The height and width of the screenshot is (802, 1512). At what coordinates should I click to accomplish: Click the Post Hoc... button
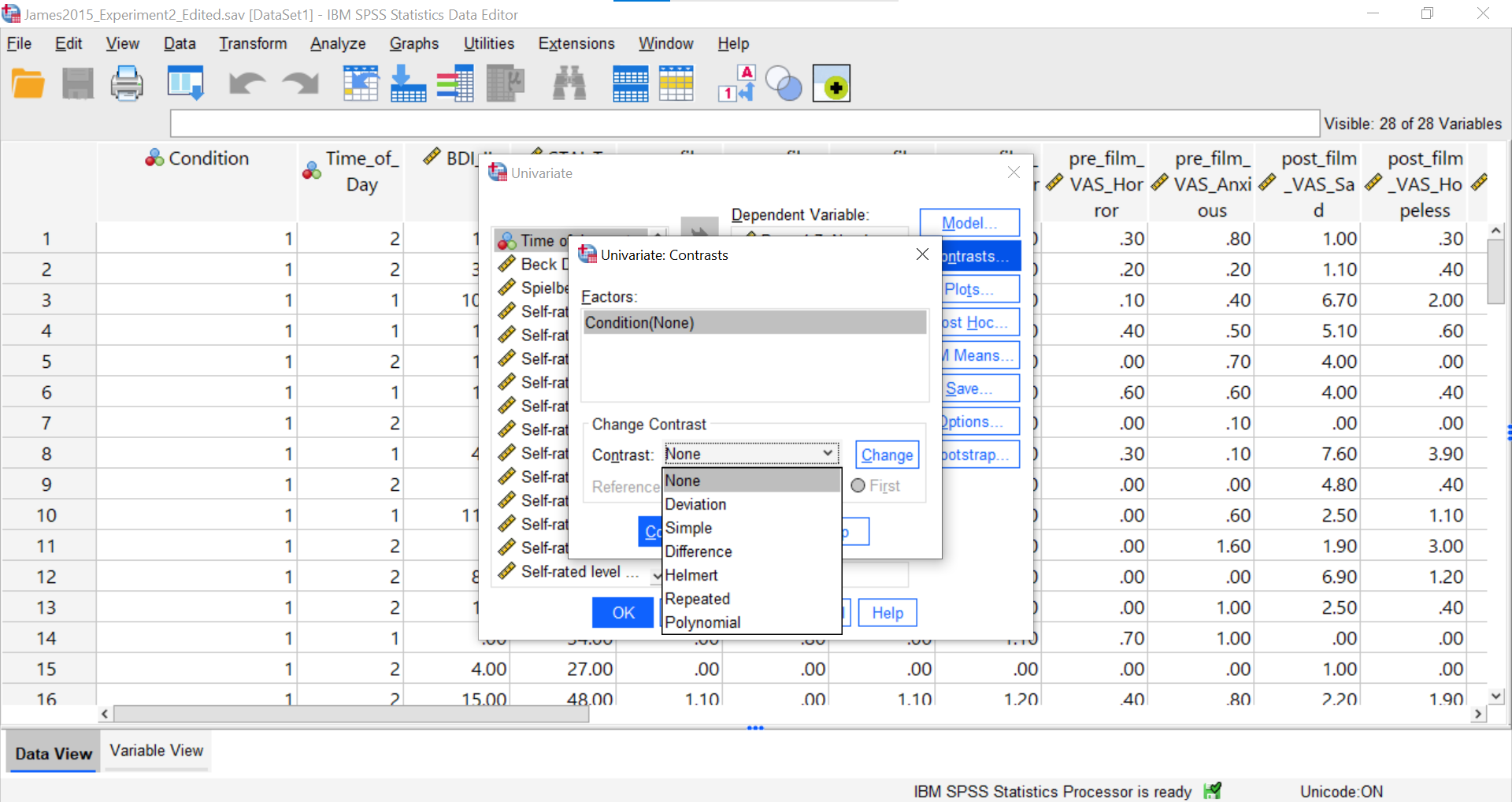coord(980,322)
